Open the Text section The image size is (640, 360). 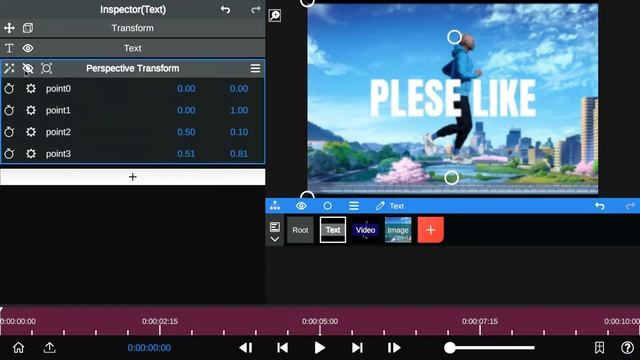[133, 48]
